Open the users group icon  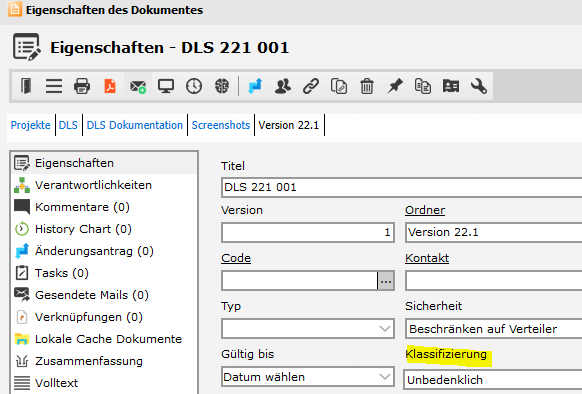[283, 86]
